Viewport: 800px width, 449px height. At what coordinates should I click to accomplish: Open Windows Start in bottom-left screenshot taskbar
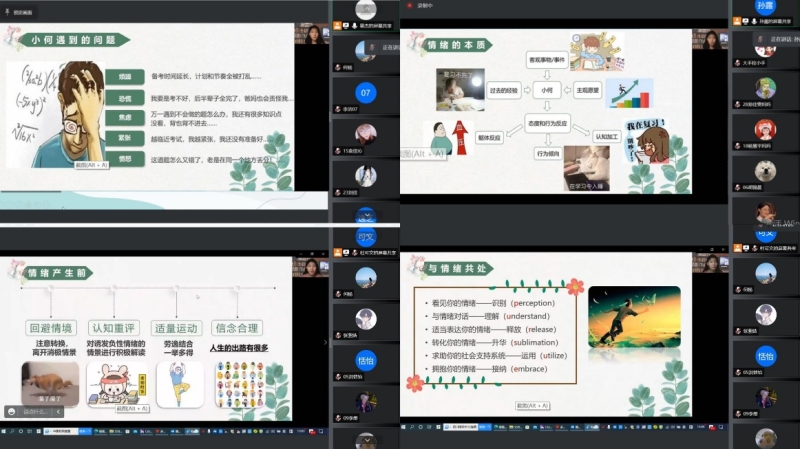pyautogui.click(x=4, y=431)
